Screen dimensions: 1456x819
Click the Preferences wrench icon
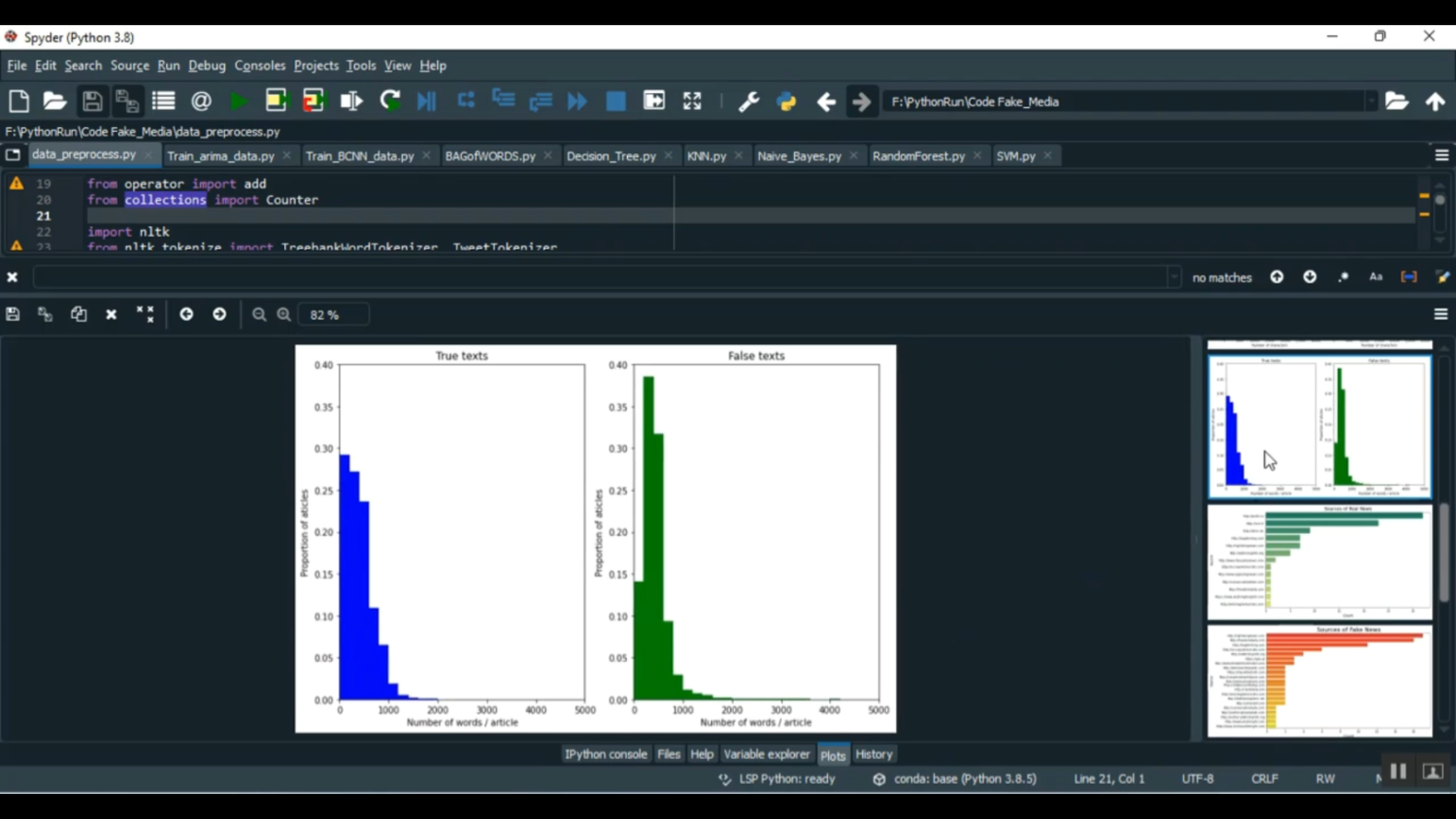[748, 101]
